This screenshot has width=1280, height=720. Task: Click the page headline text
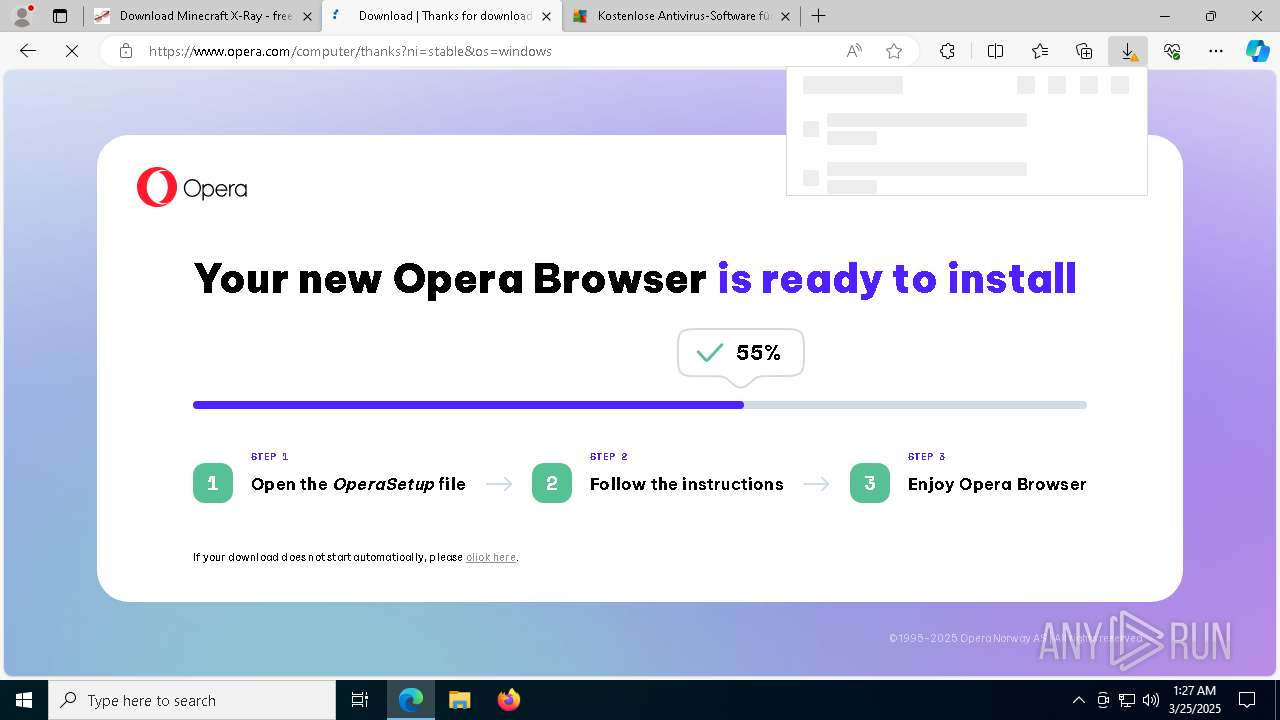pos(635,278)
